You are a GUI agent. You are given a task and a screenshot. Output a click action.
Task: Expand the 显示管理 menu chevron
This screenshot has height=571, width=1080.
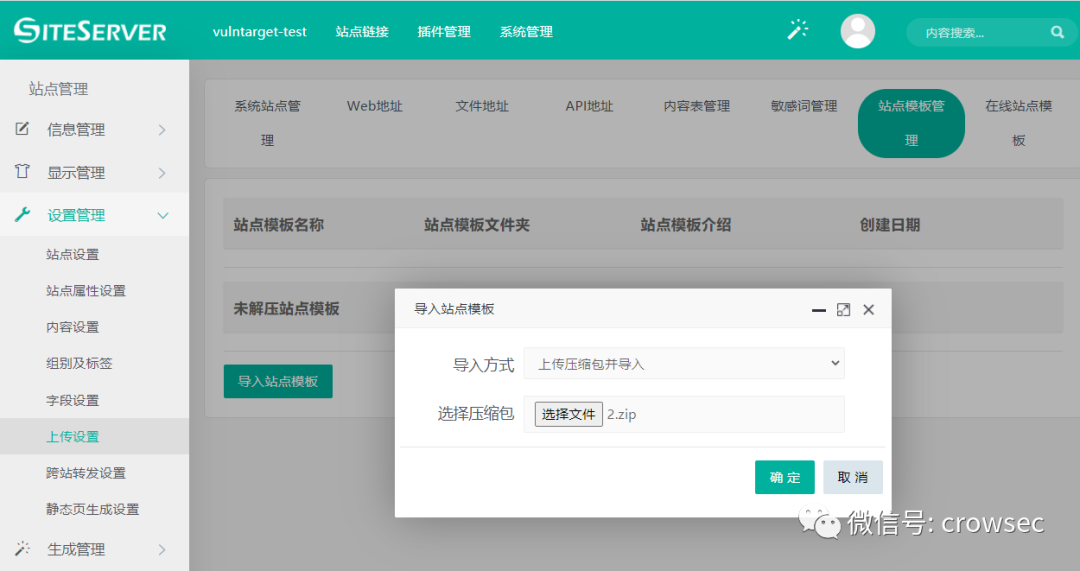pyautogui.click(x=162, y=172)
